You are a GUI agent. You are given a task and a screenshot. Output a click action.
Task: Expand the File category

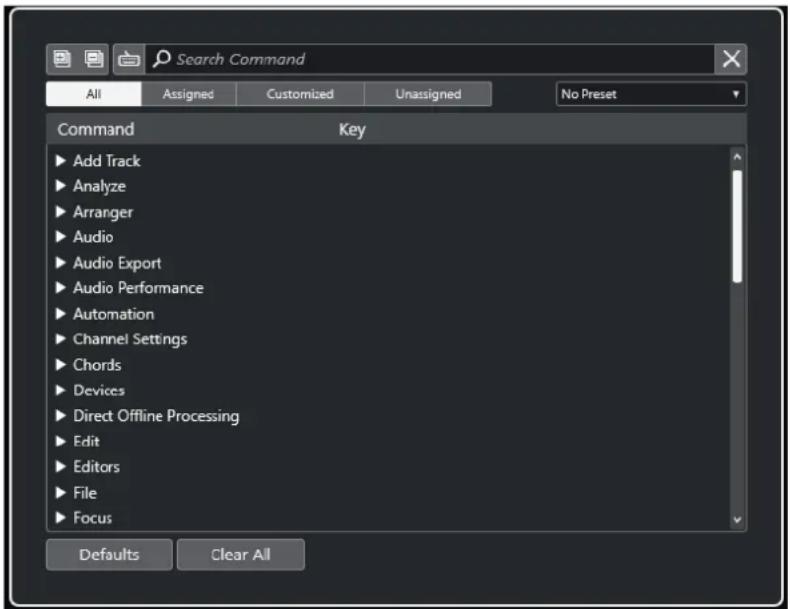[x=61, y=493]
